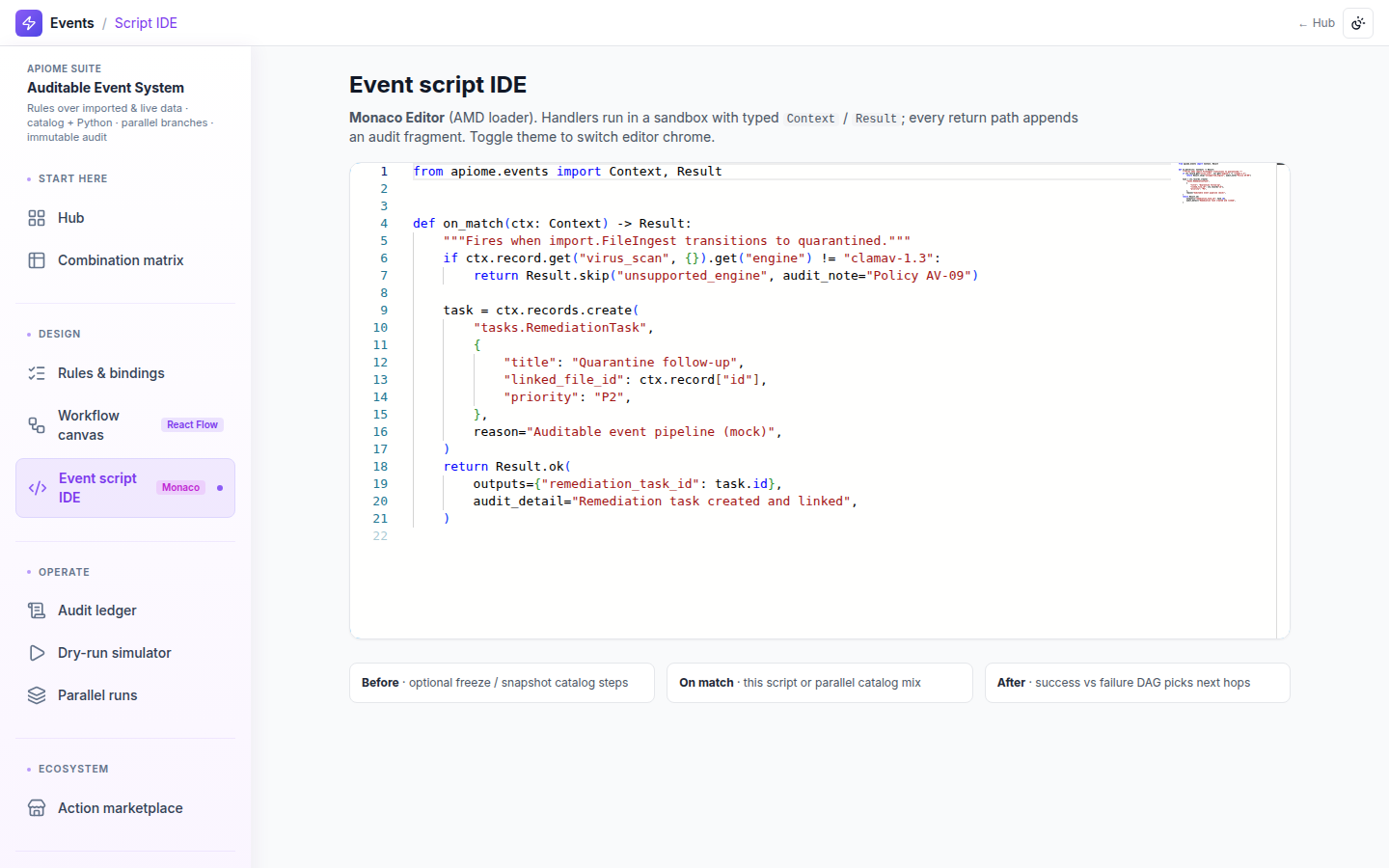Open the Audit ledger page
1389x868 pixels.
pyautogui.click(x=125, y=610)
